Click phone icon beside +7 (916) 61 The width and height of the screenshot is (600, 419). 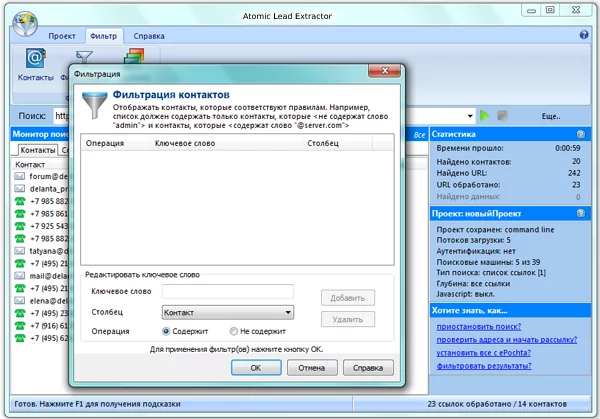point(20,326)
